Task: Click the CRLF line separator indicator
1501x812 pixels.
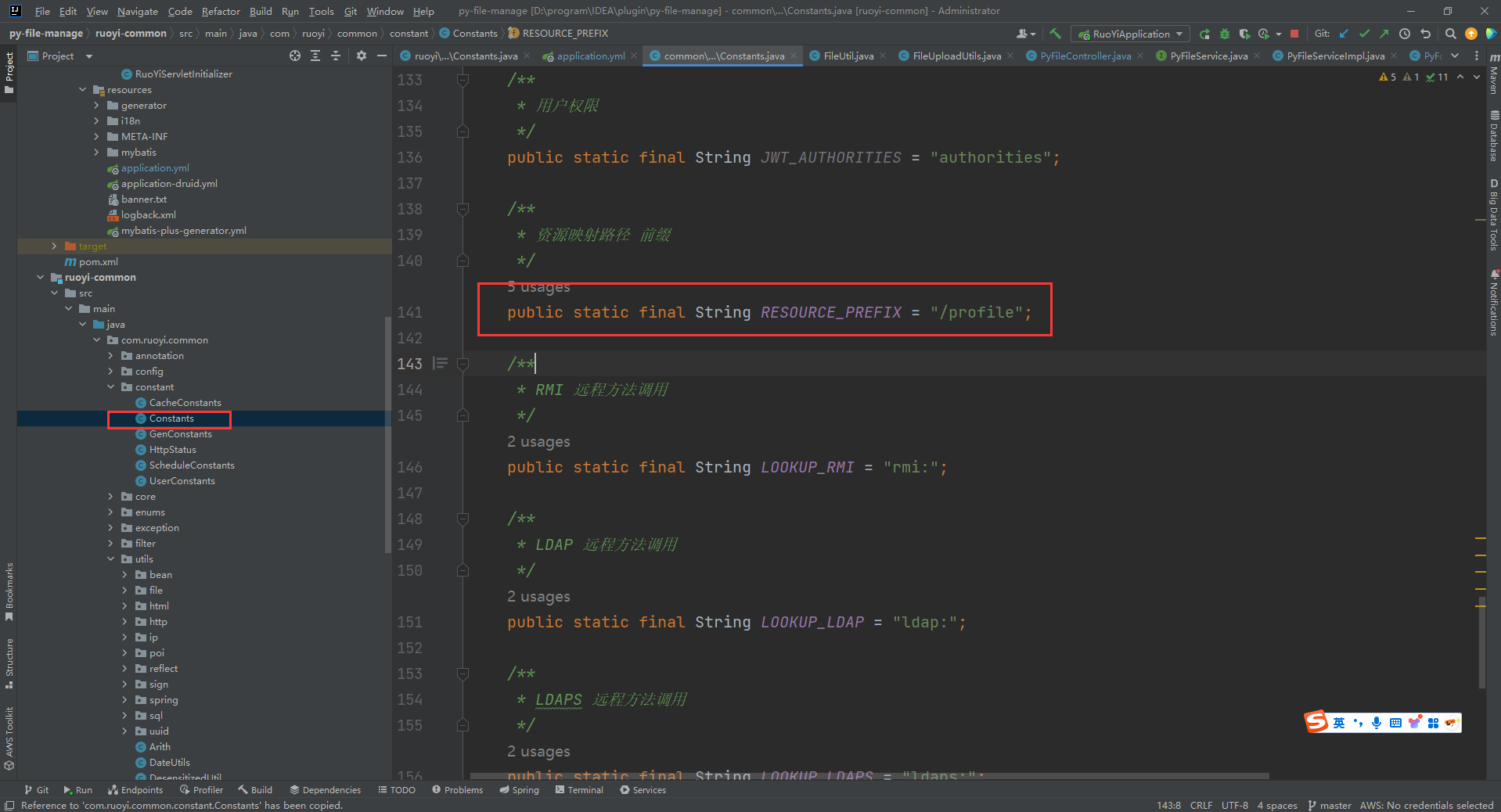Action: (x=1200, y=805)
